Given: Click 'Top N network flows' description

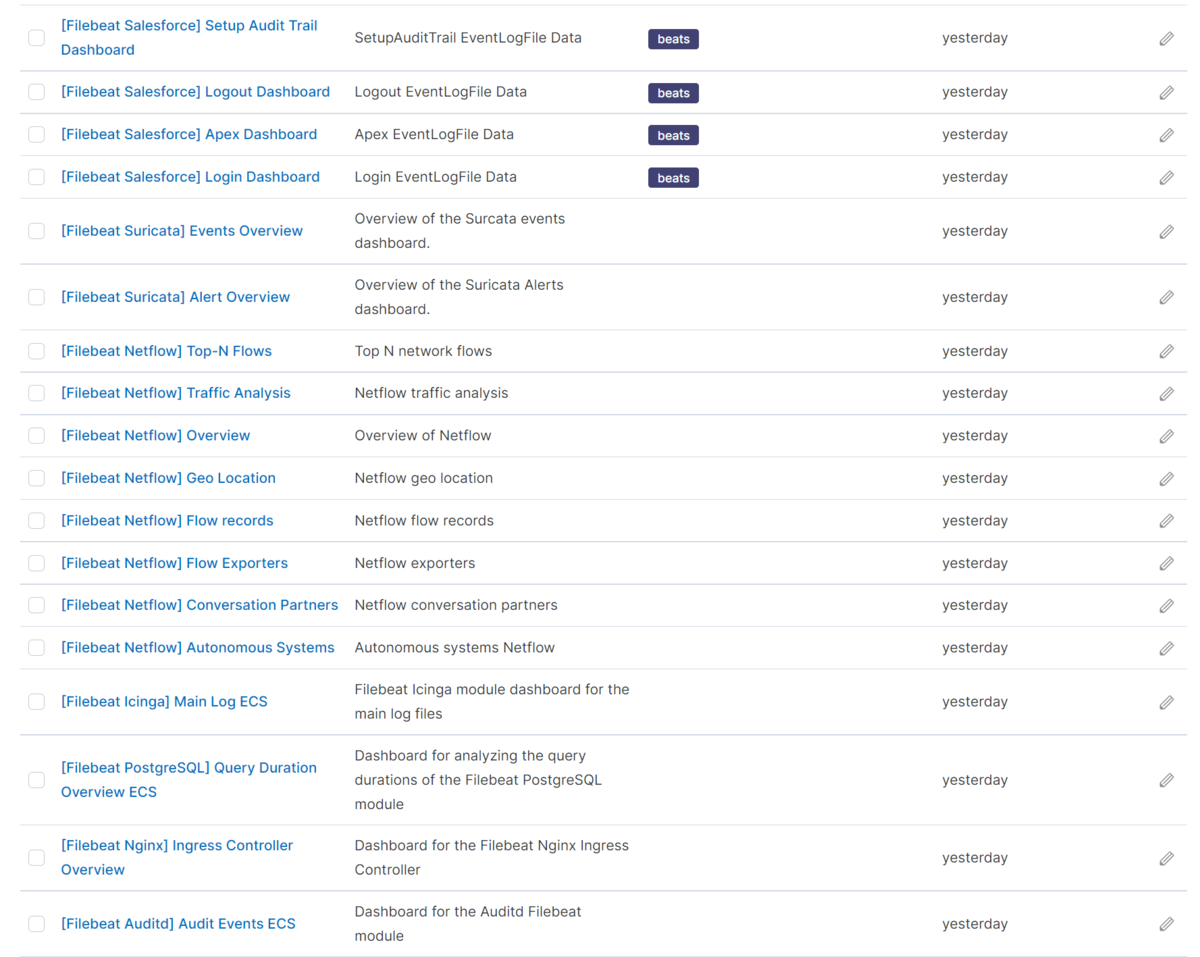Looking at the screenshot, I should coord(423,351).
